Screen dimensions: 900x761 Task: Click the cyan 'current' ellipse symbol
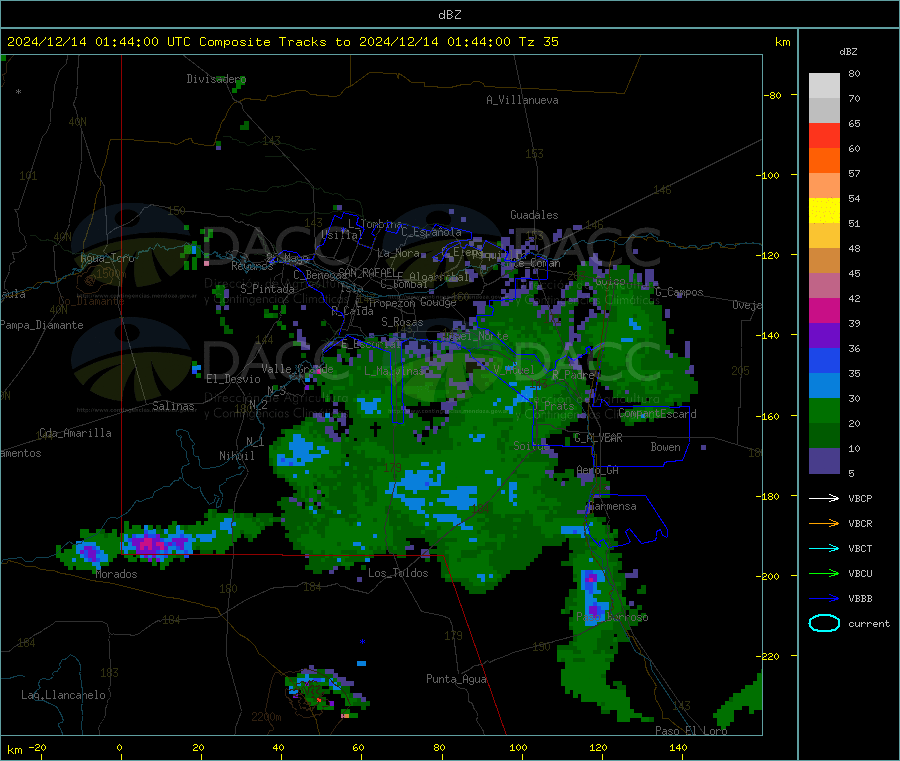click(824, 623)
